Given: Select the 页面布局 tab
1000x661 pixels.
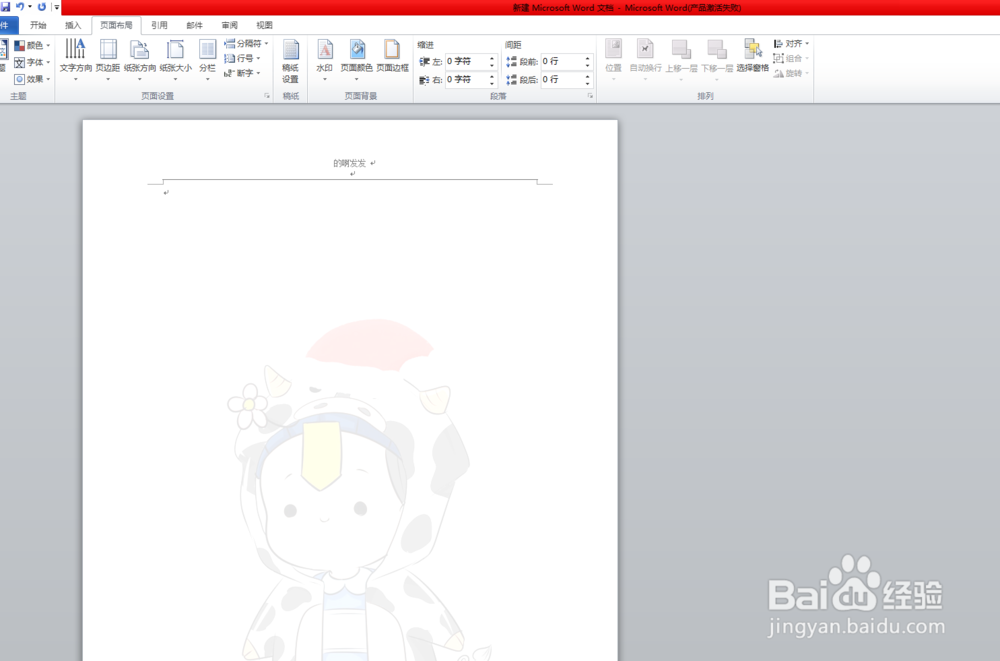Looking at the screenshot, I should click(116, 25).
